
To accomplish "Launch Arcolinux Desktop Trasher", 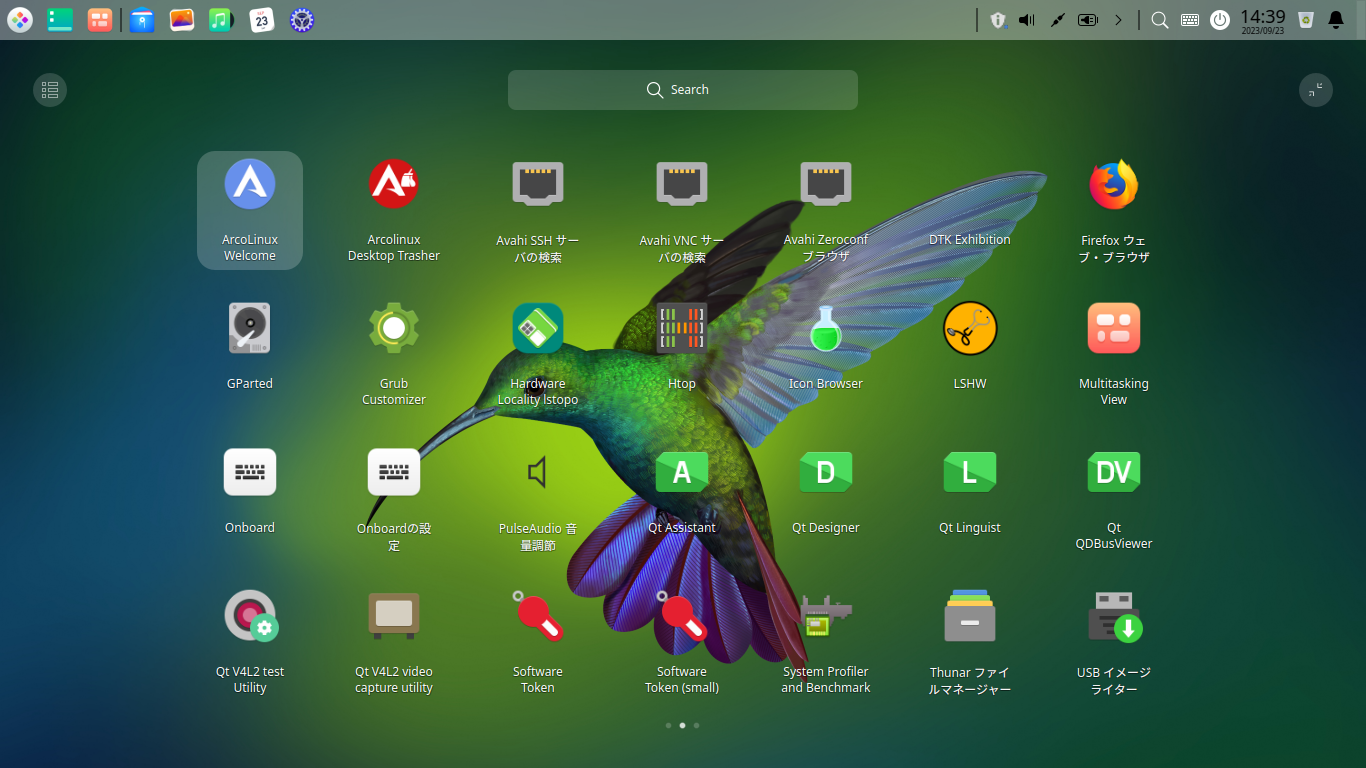I will [394, 210].
